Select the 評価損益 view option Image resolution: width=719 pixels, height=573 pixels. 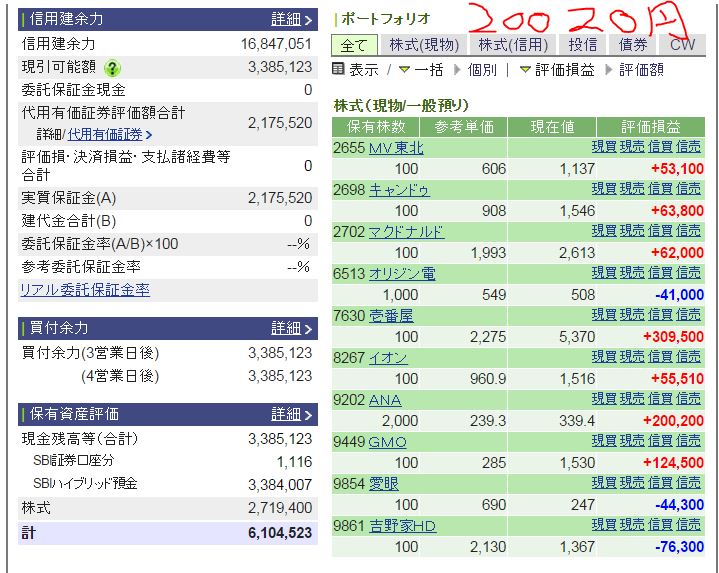[564, 70]
